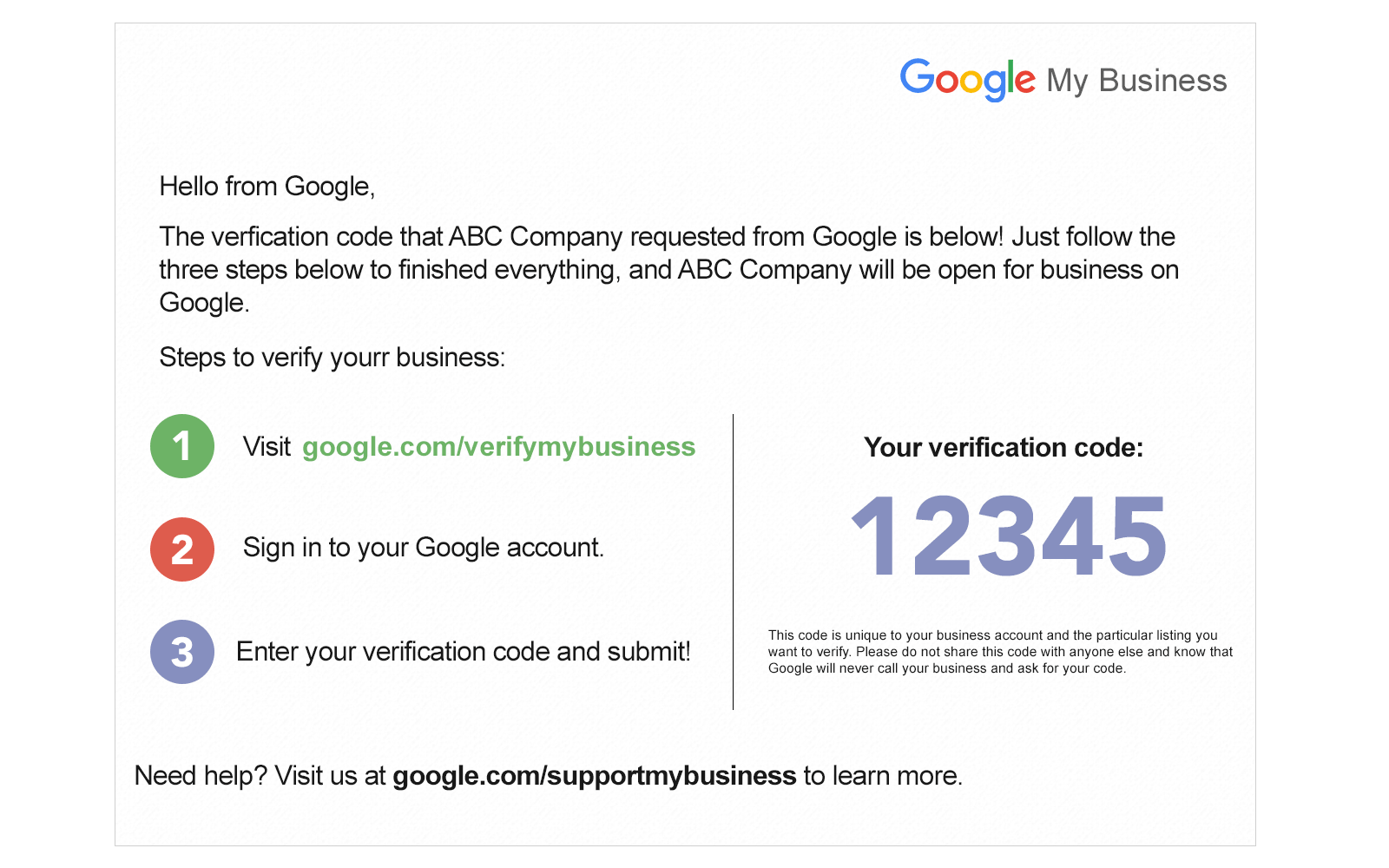Click 'Sign in to your Google account' text

[424, 548]
